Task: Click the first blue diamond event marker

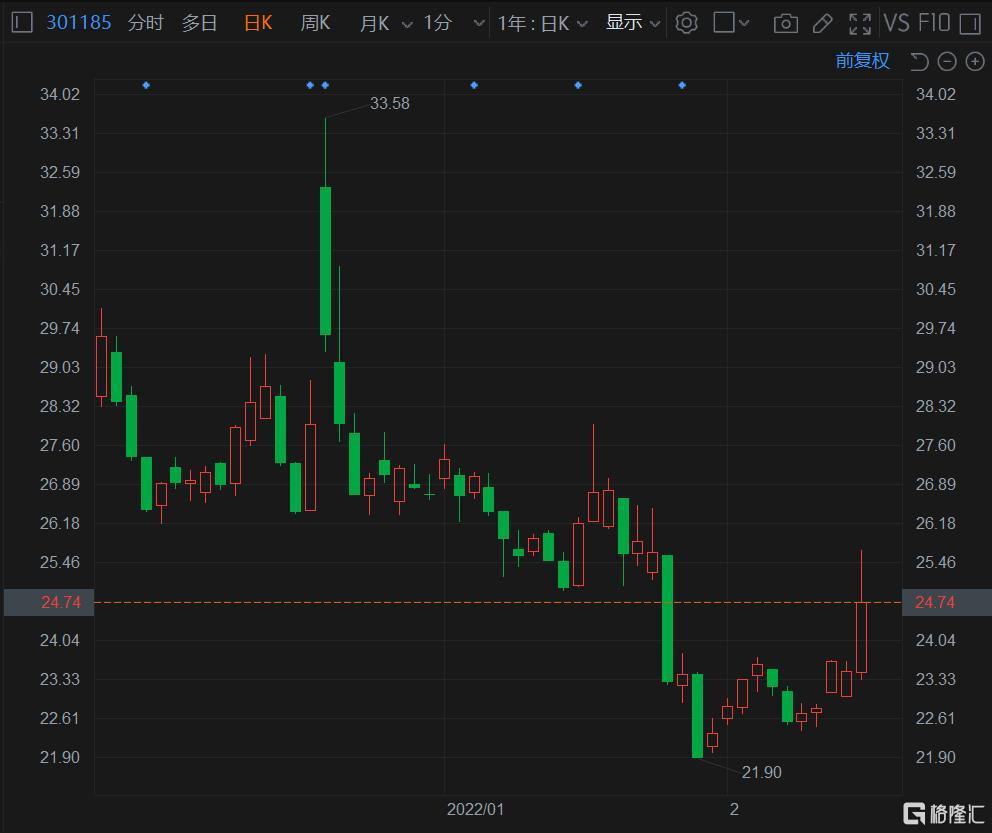Action: pos(146,85)
